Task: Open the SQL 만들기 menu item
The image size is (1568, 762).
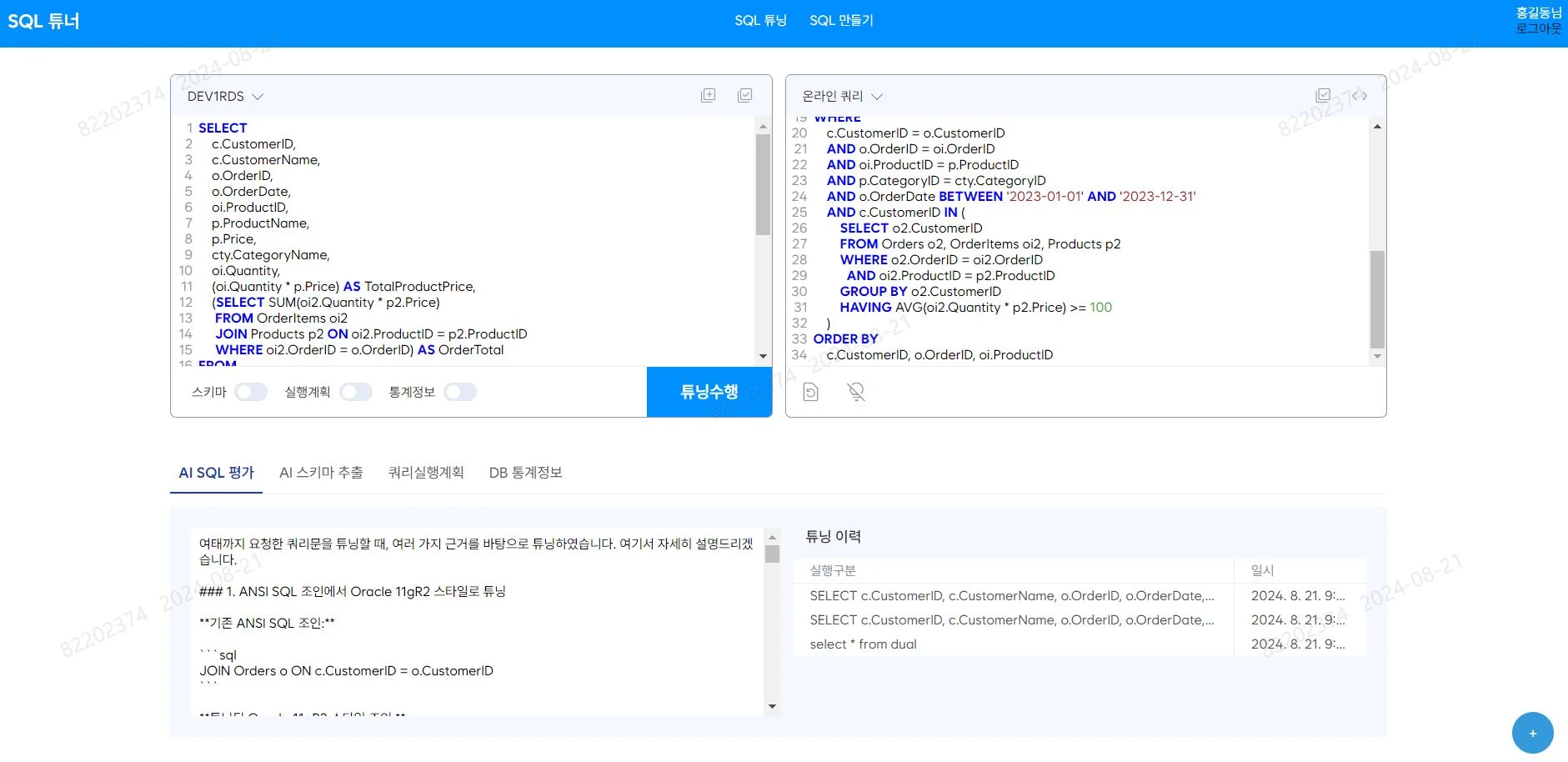Action: (x=841, y=20)
